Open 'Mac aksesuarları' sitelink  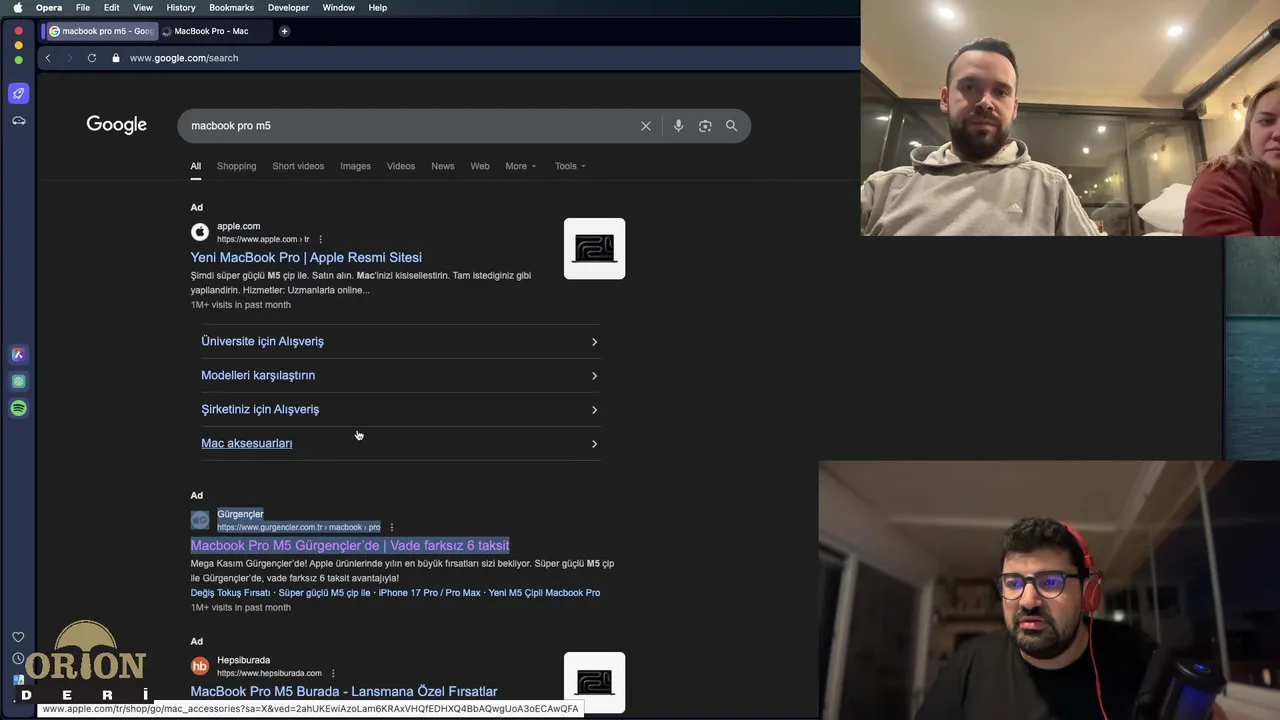(x=247, y=443)
